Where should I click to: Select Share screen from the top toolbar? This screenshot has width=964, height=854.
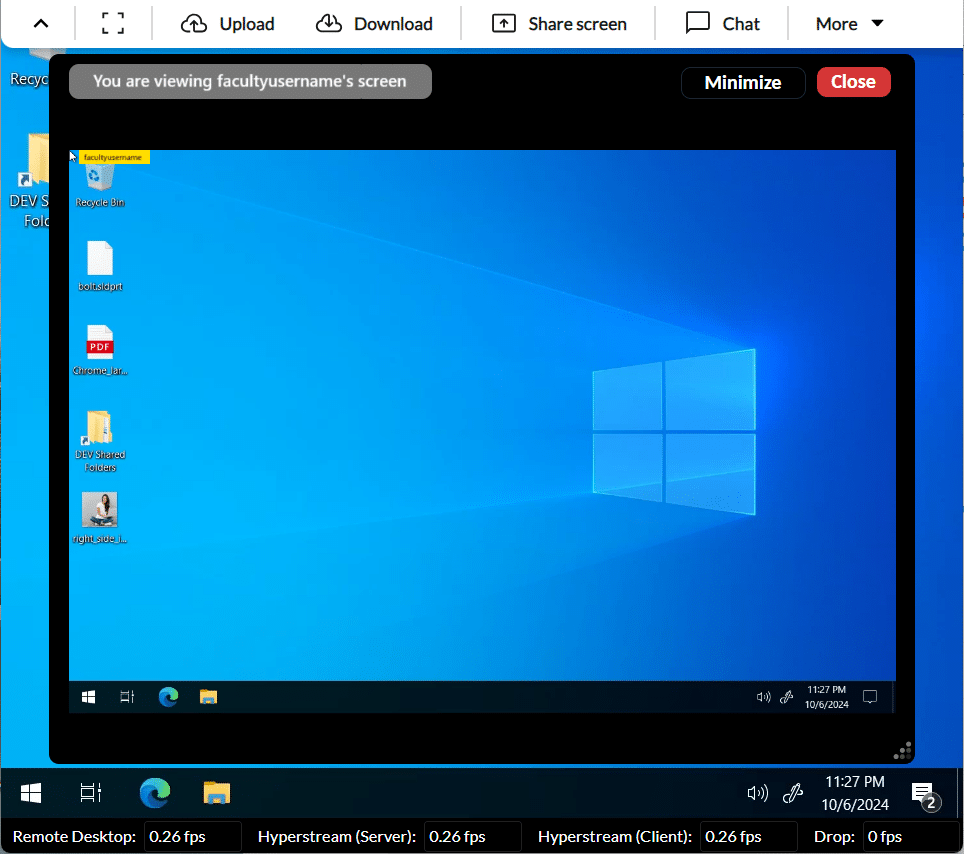(x=558, y=23)
